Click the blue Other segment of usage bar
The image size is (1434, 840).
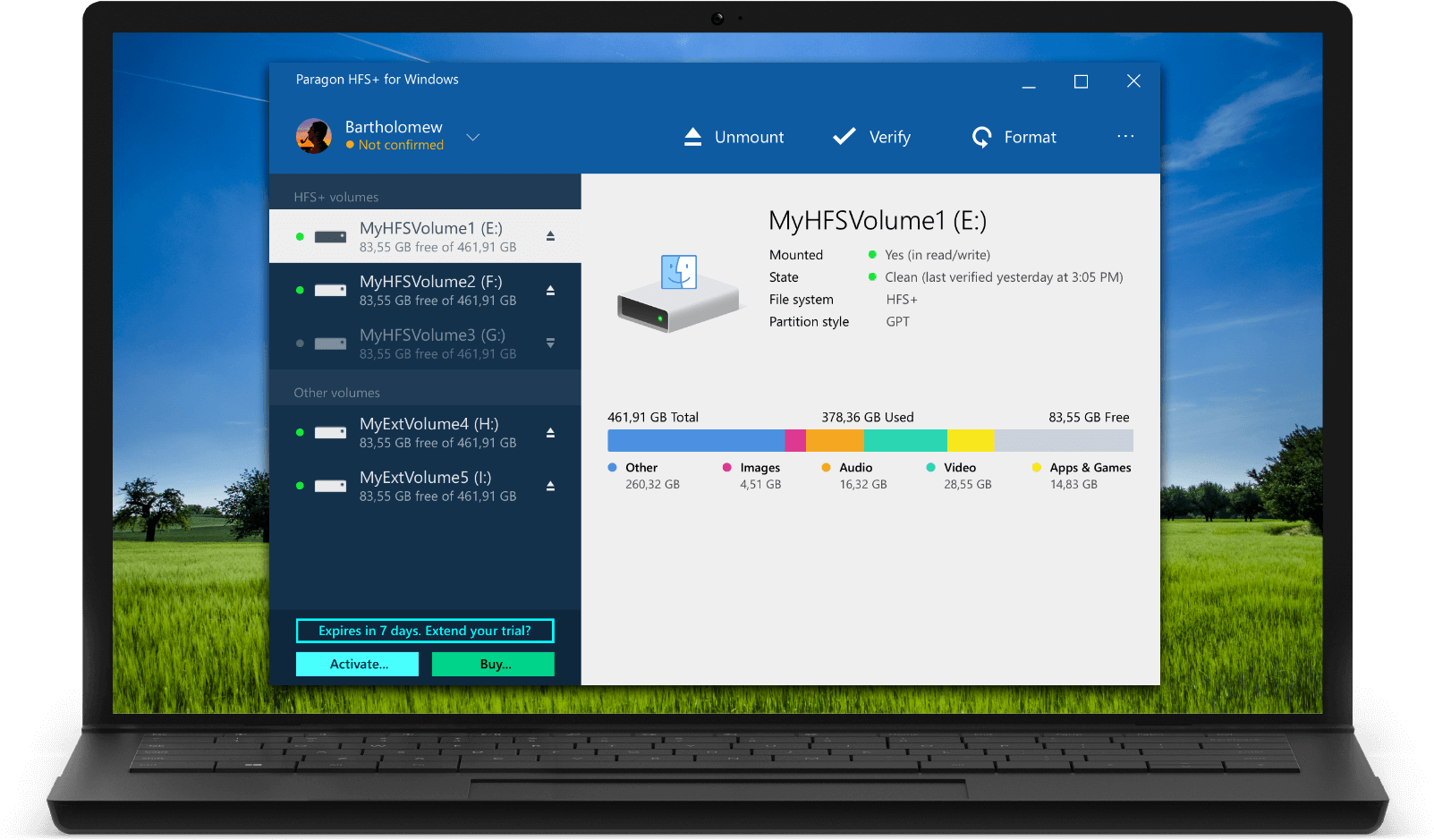pyautogui.click(x=696, y=440)
